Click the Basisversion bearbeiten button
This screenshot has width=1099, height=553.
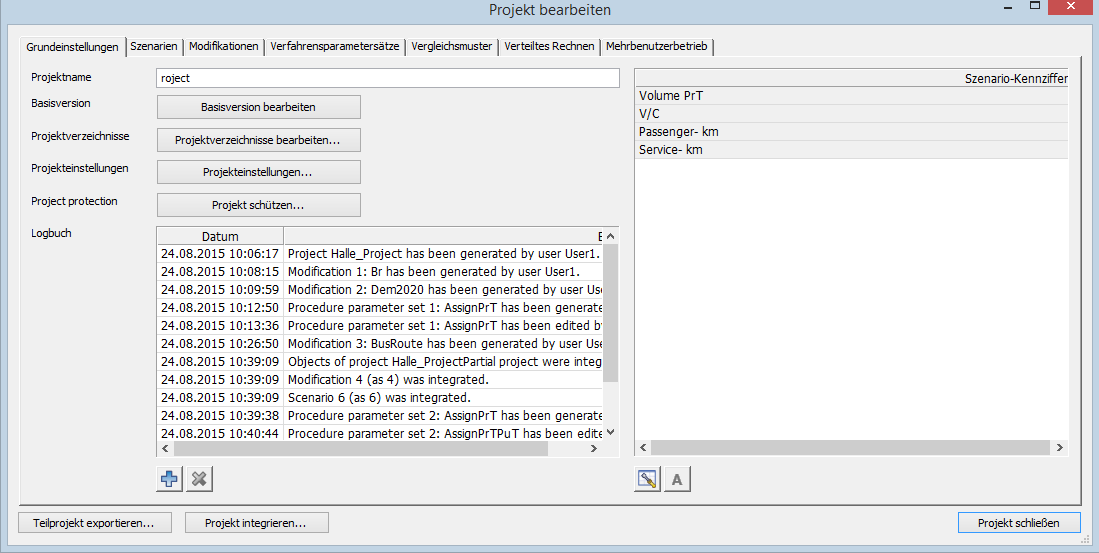pyautogui.click(x=258, y=107)
